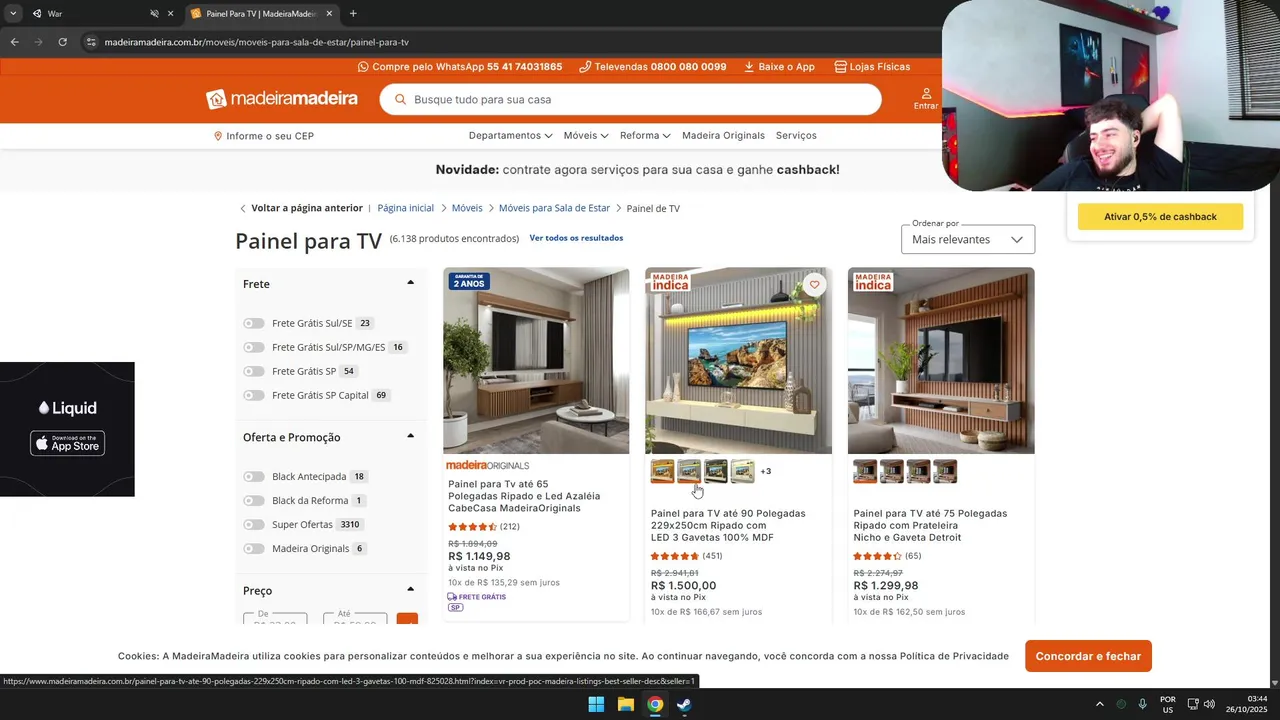Select fourth color variant of 90 Polegadas panel
Viewport: 1280px width, 720px height.
click(742, 471)
